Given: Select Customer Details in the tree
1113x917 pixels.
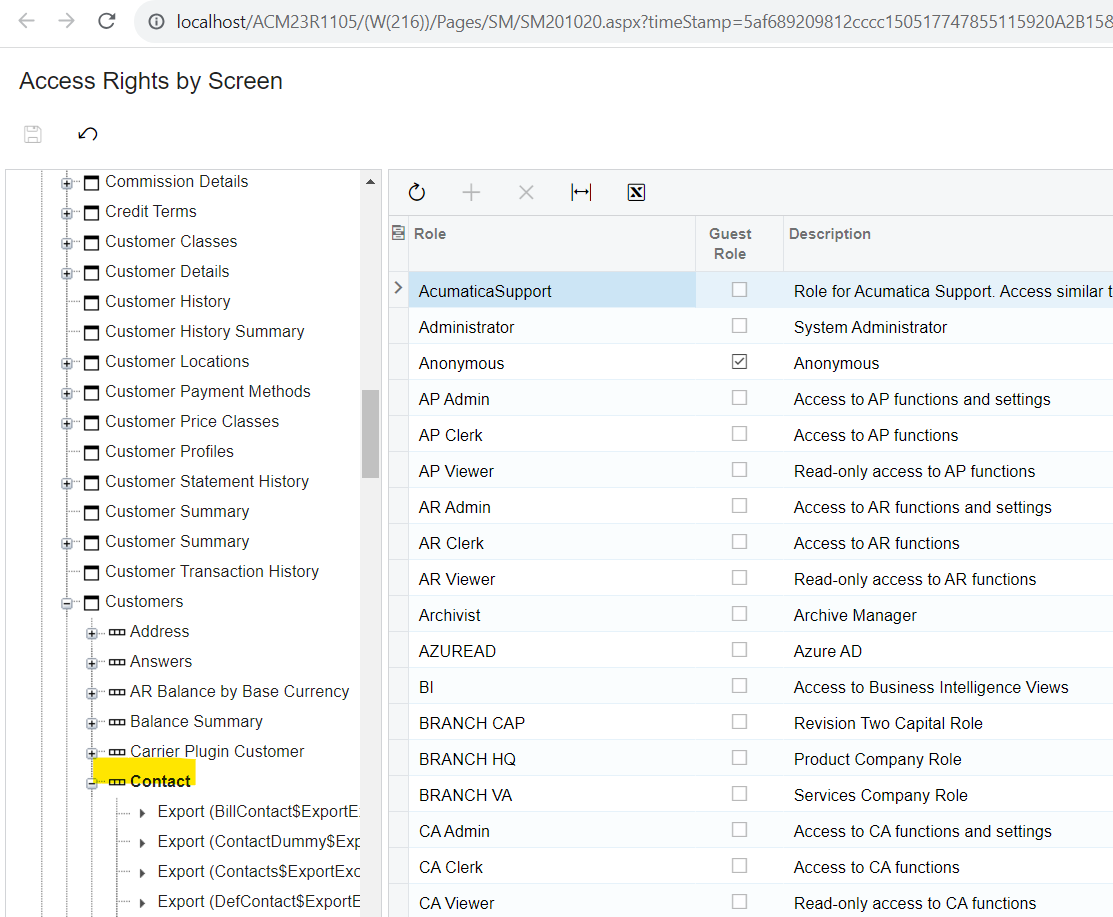Looking at the screenshot, I should (x=167, y=271).
